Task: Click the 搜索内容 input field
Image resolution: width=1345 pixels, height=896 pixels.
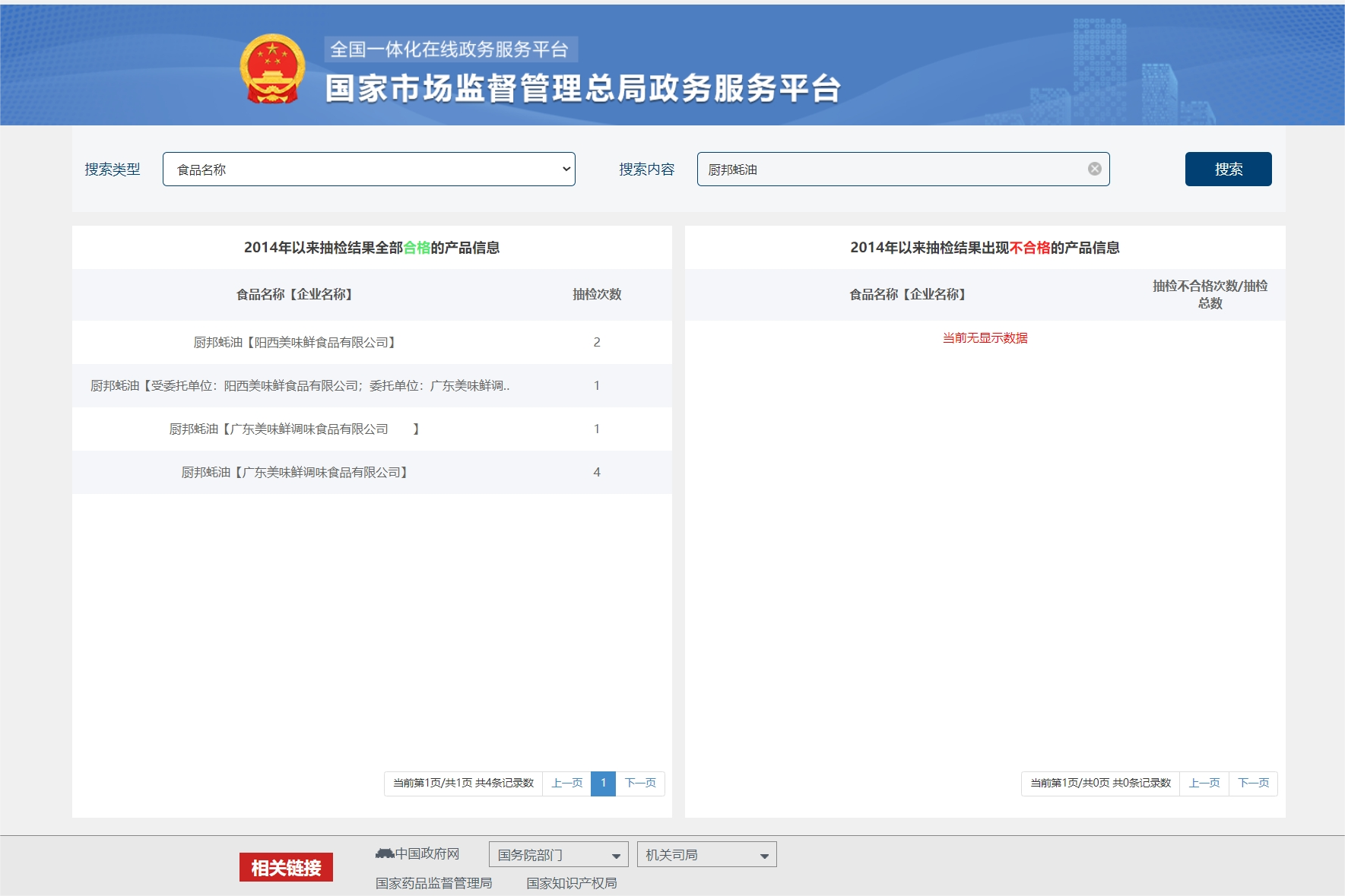Action: point(874,169)
